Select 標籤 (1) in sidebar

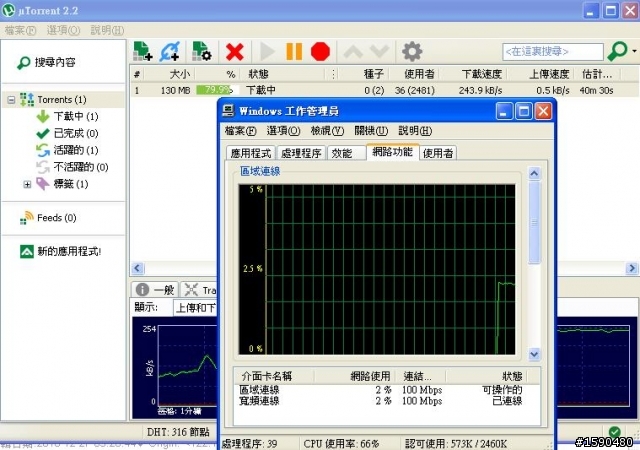pos(62,184)
